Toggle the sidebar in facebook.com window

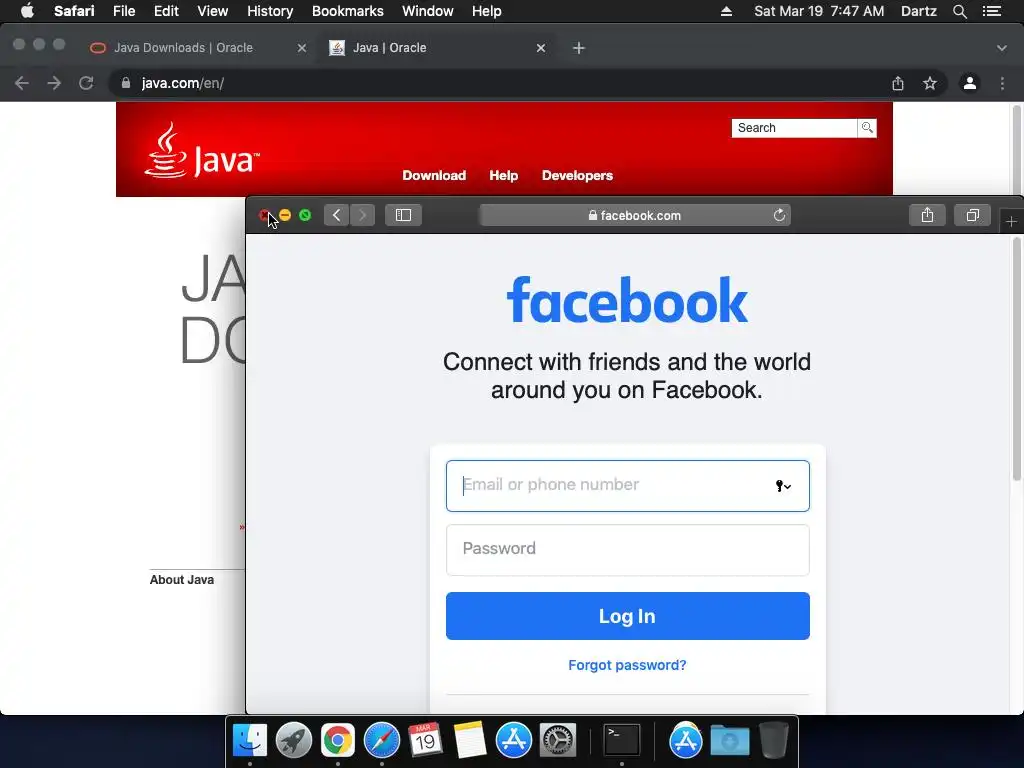tap(404, 215)
